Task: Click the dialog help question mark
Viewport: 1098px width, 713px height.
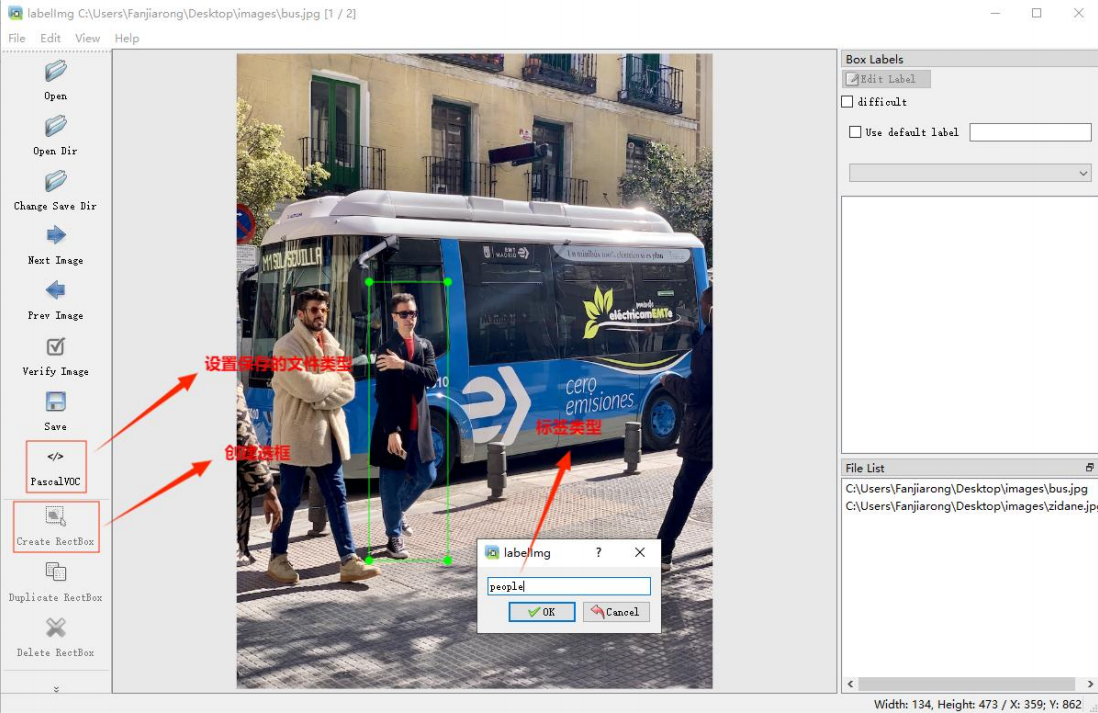Action: click(x=598, y=552)
